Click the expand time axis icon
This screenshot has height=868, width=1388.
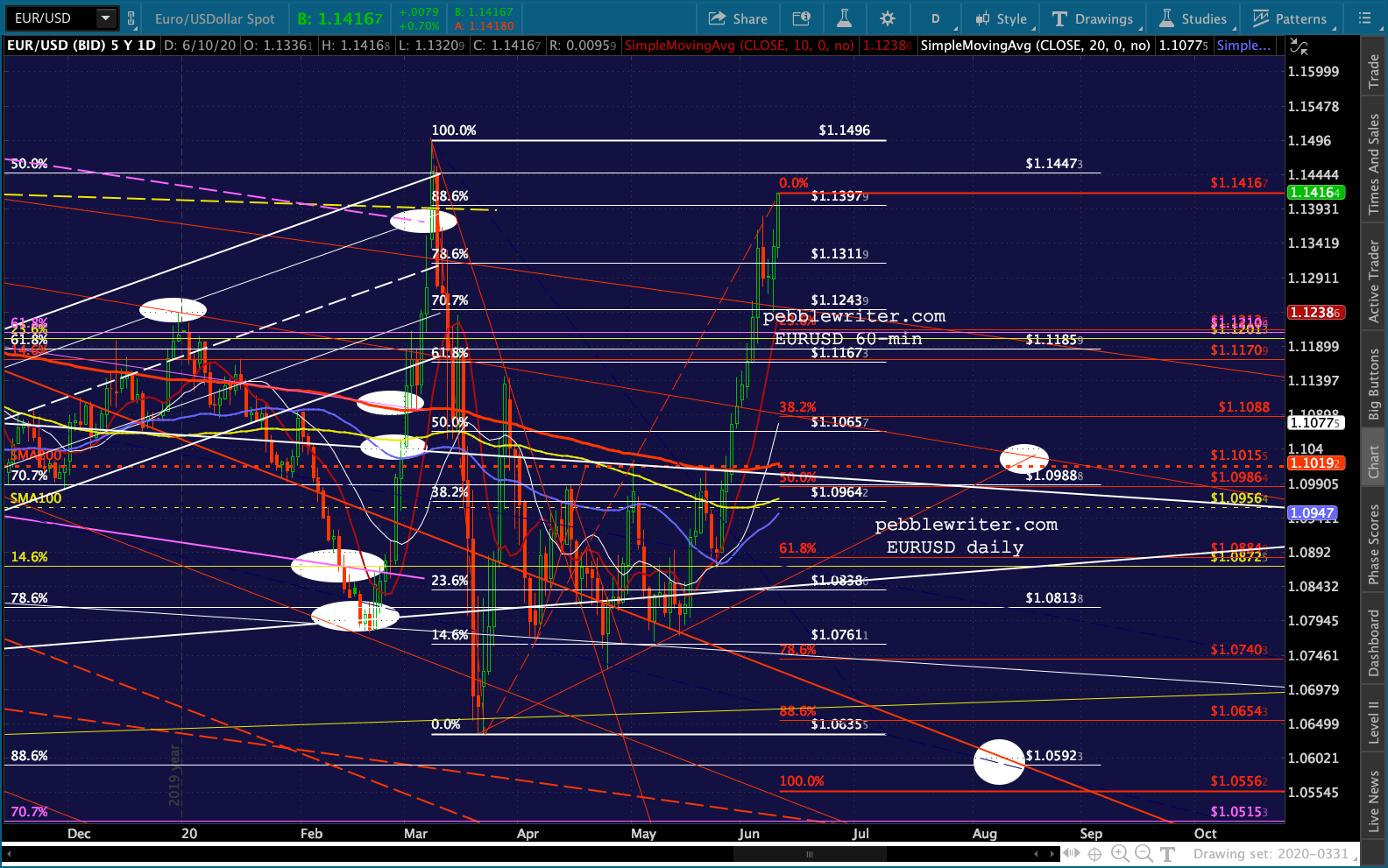point(1072,853)
